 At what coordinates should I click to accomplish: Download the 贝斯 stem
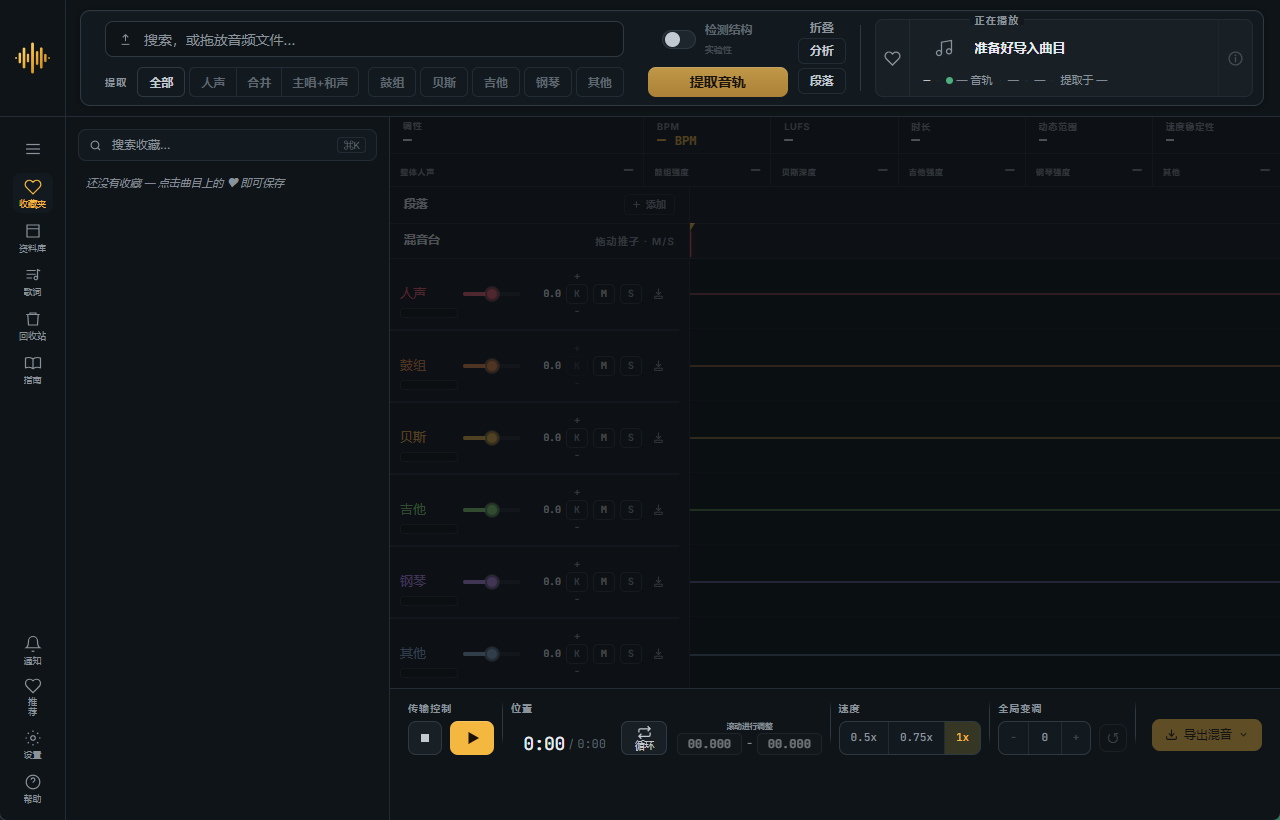[658, 438]
